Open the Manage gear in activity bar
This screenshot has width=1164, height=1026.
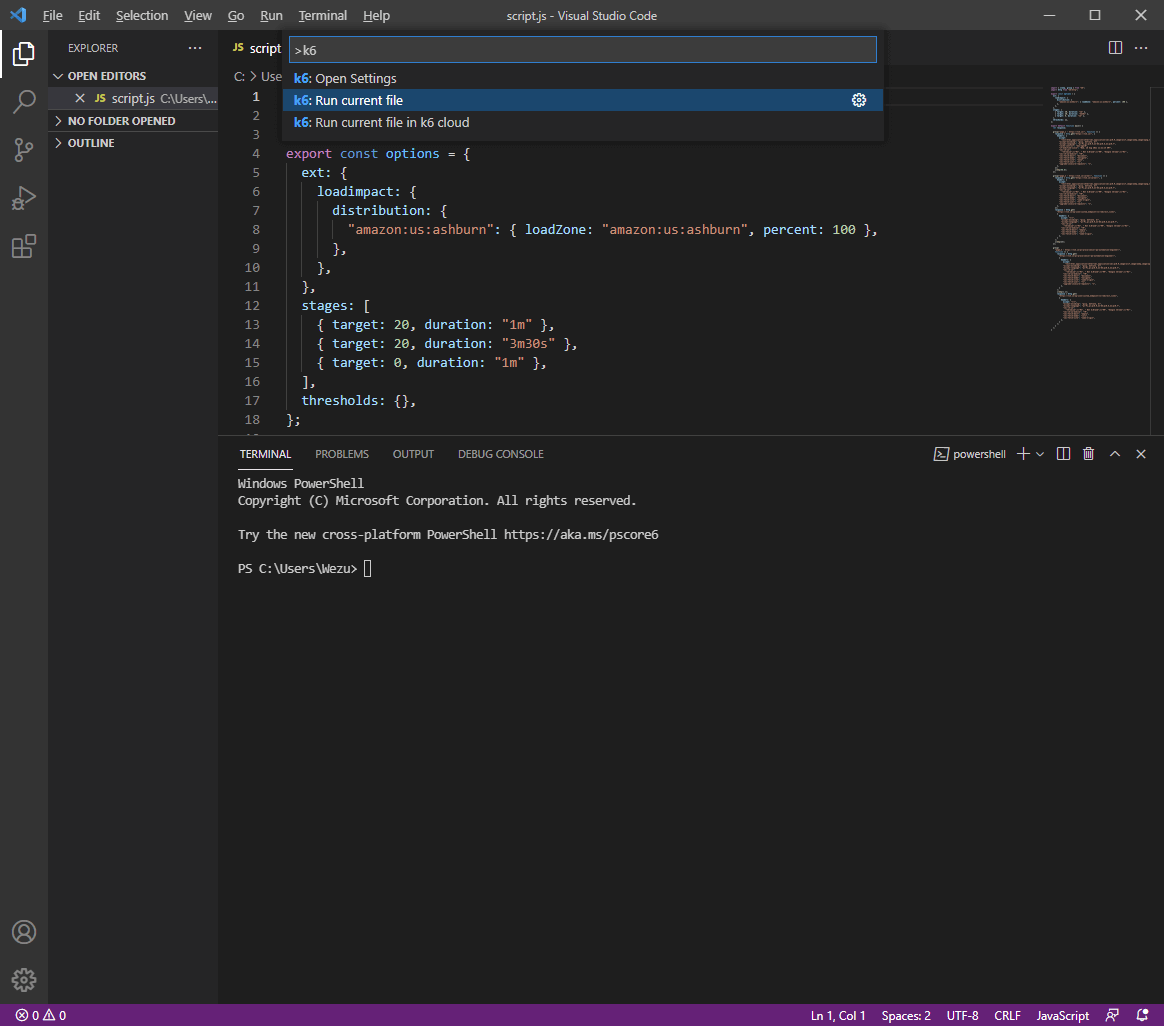pyautogui.click(x=24, y=980)
